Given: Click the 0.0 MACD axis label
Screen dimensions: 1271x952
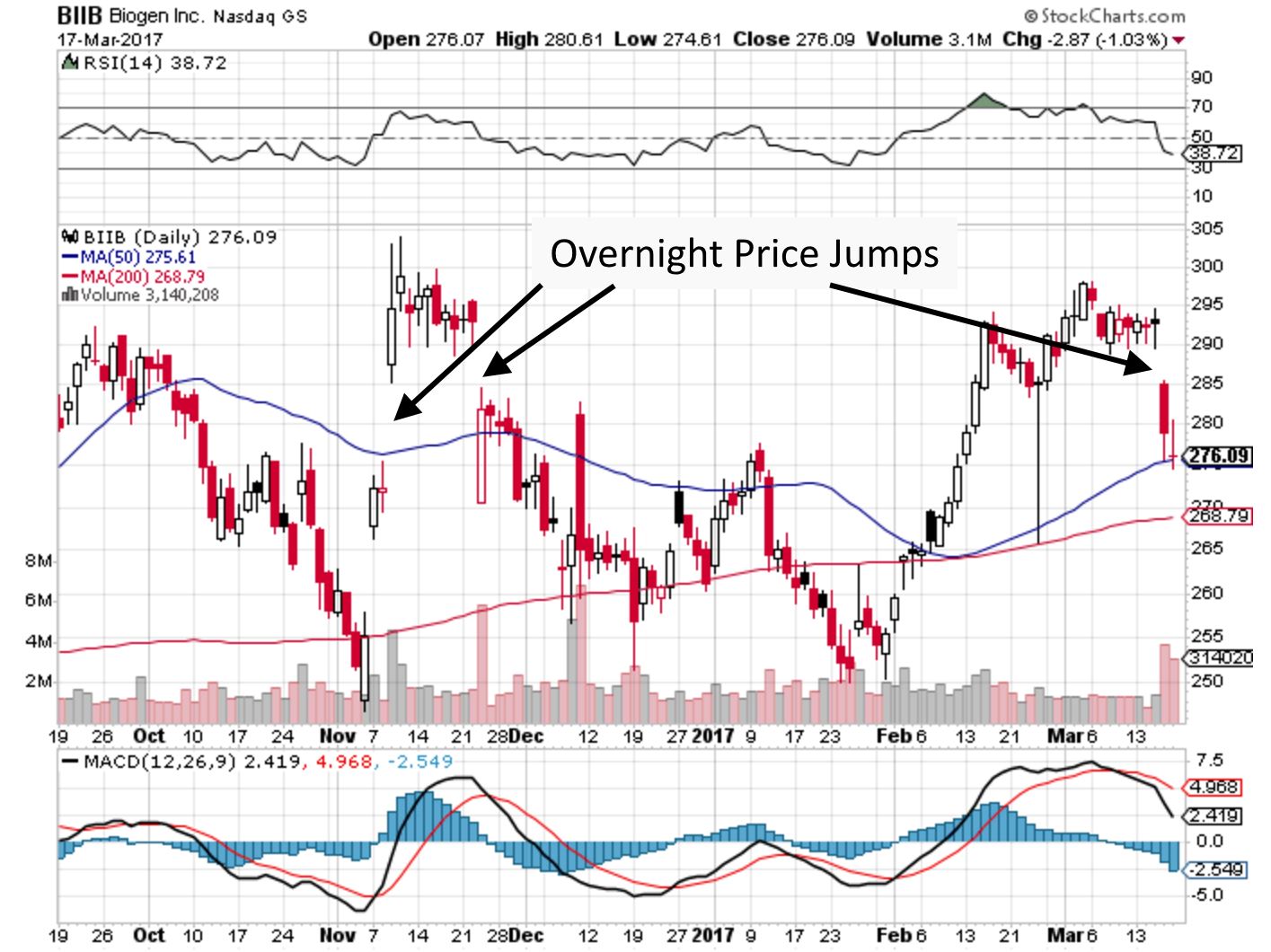Looking at the screenshot, I should pyautogui.click(x=1210, y=842).
